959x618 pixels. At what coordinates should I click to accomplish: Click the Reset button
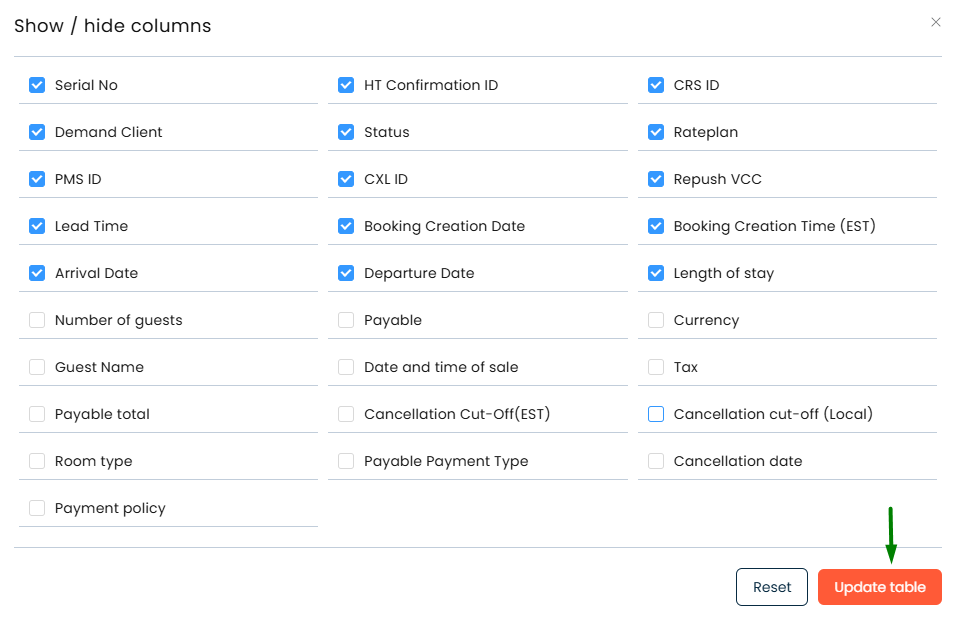coord(771,587)
